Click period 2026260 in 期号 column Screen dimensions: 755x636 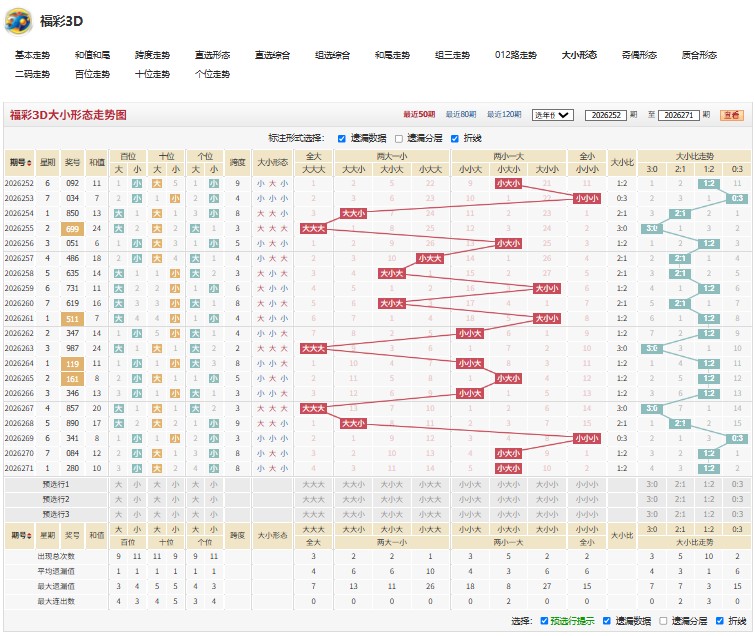coord(19,303)
